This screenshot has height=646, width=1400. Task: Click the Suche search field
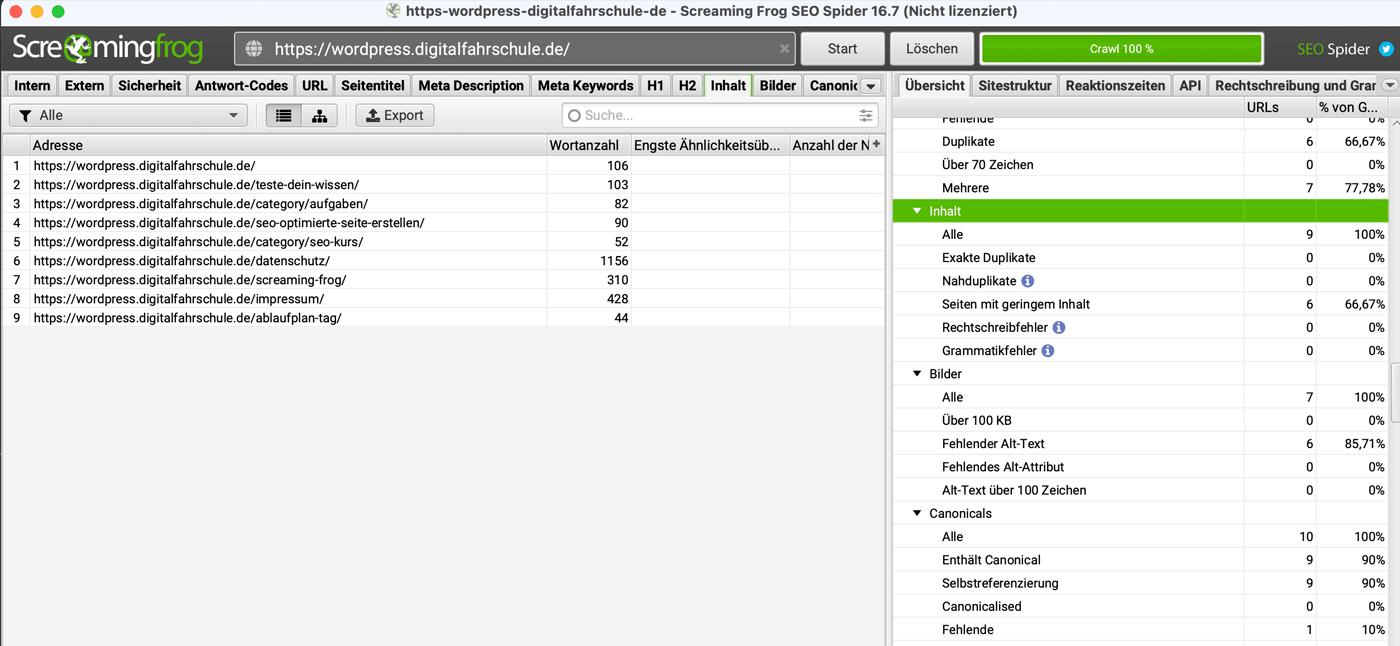[720, 115]
